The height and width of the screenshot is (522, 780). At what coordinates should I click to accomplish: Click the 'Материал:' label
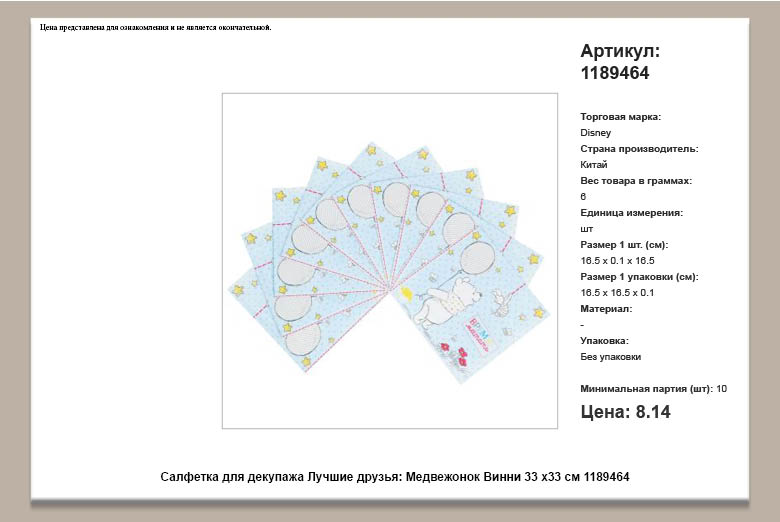click(606, 309)
